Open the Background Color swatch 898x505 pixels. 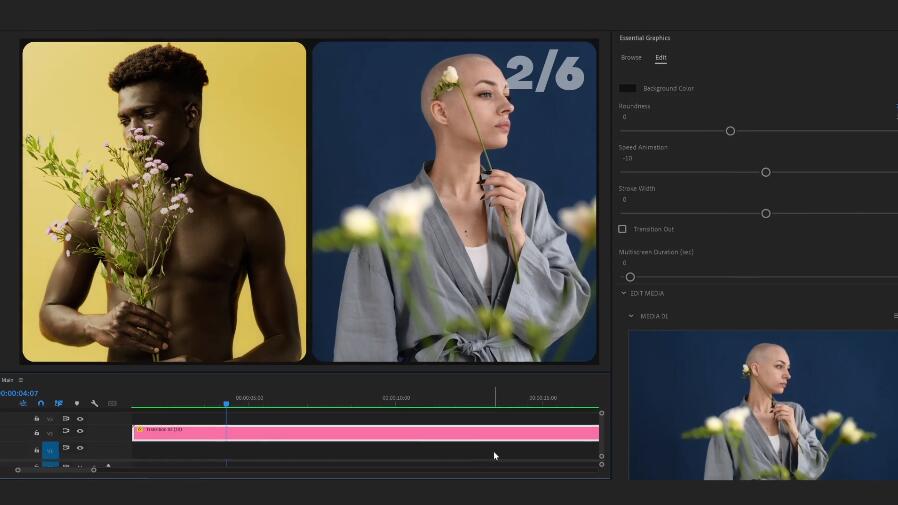click(627, 88)
